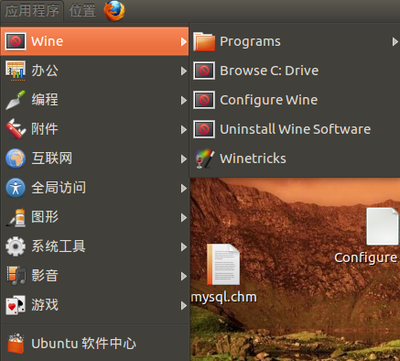Click the Uninstall Wine Software icon
The width and height of the screenshot is (400, 361).
coord(204,129)
